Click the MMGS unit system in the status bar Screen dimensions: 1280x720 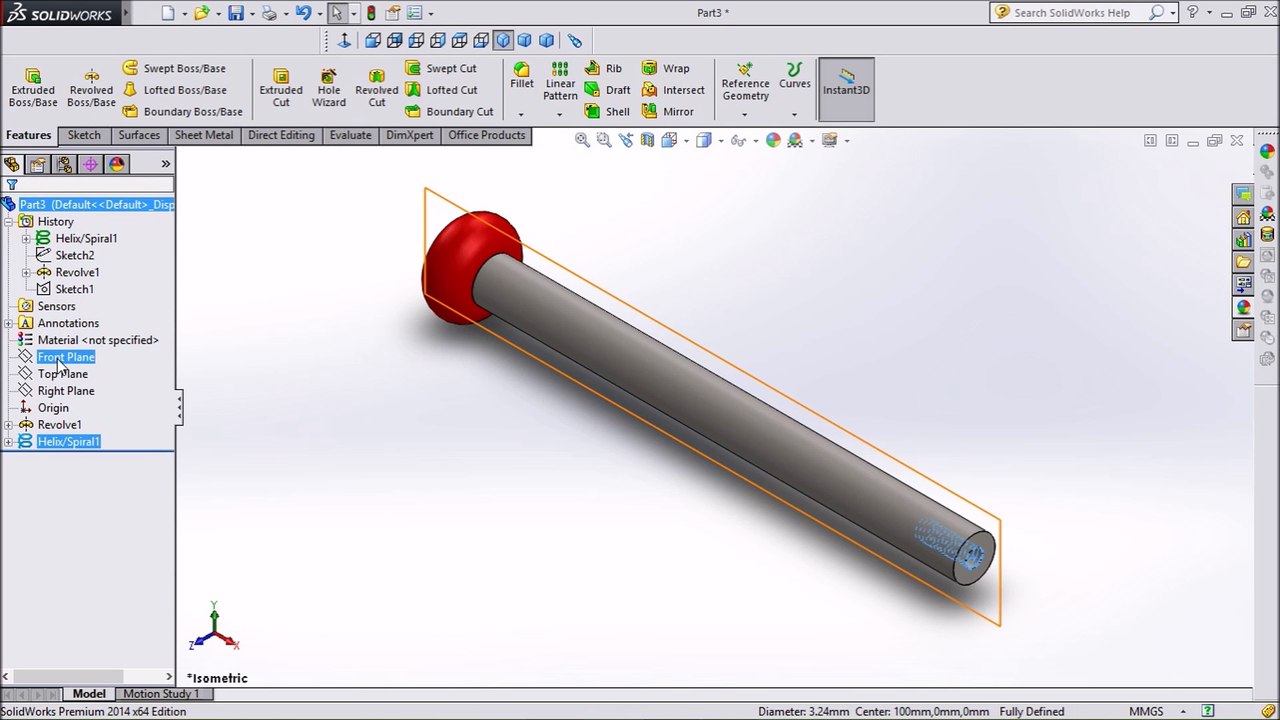pos(1146,712)
